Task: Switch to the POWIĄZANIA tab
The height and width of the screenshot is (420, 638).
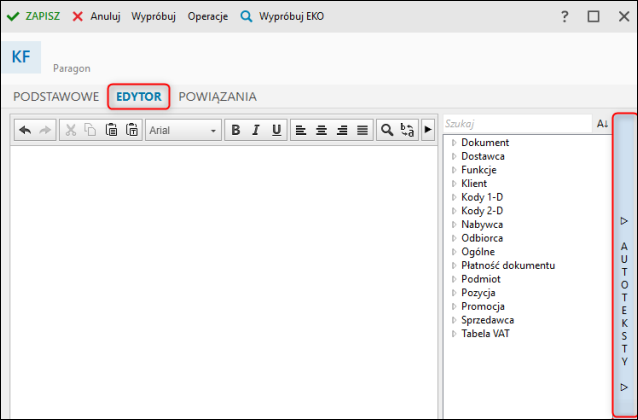Action: click(218, 97)
